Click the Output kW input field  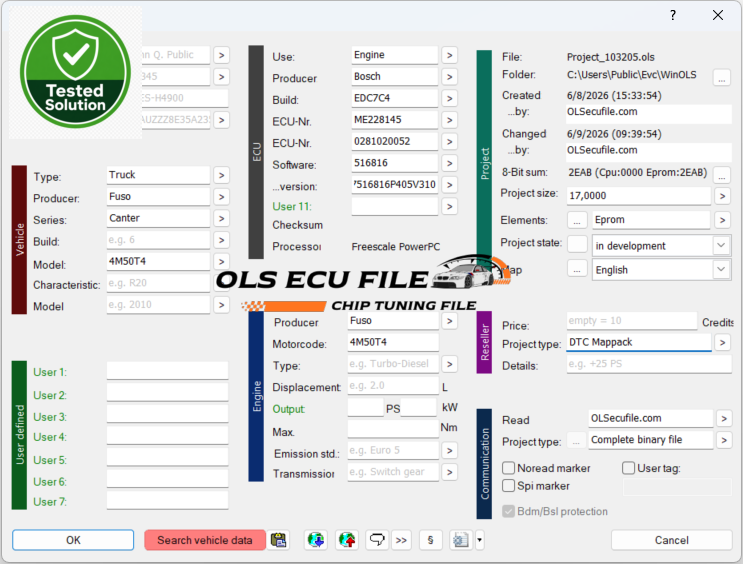[x=418, y=408]
